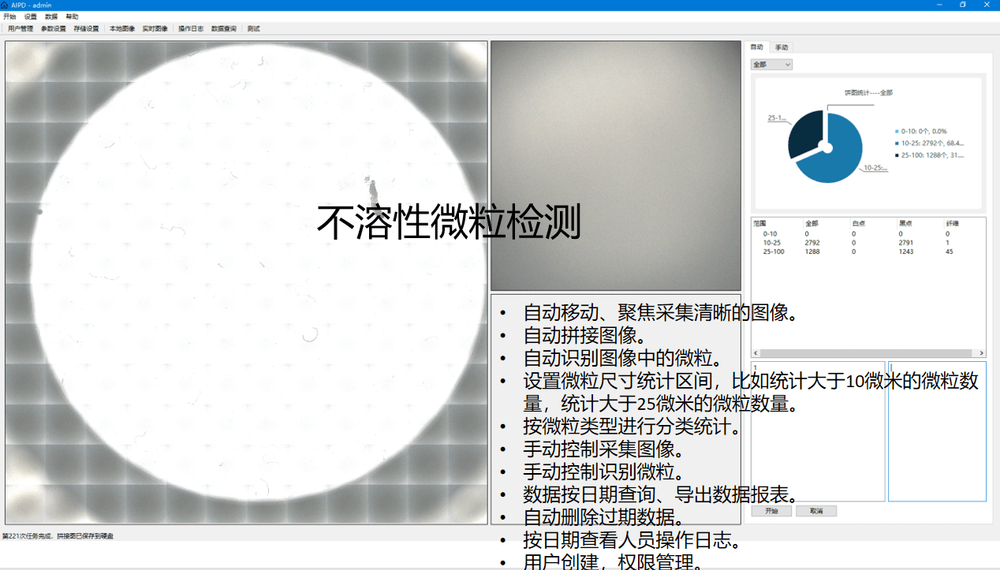Expand the 全部 dropdown filter
Image resolution: width=1000 pixels, height=570 pixels.
click(771, 64)
